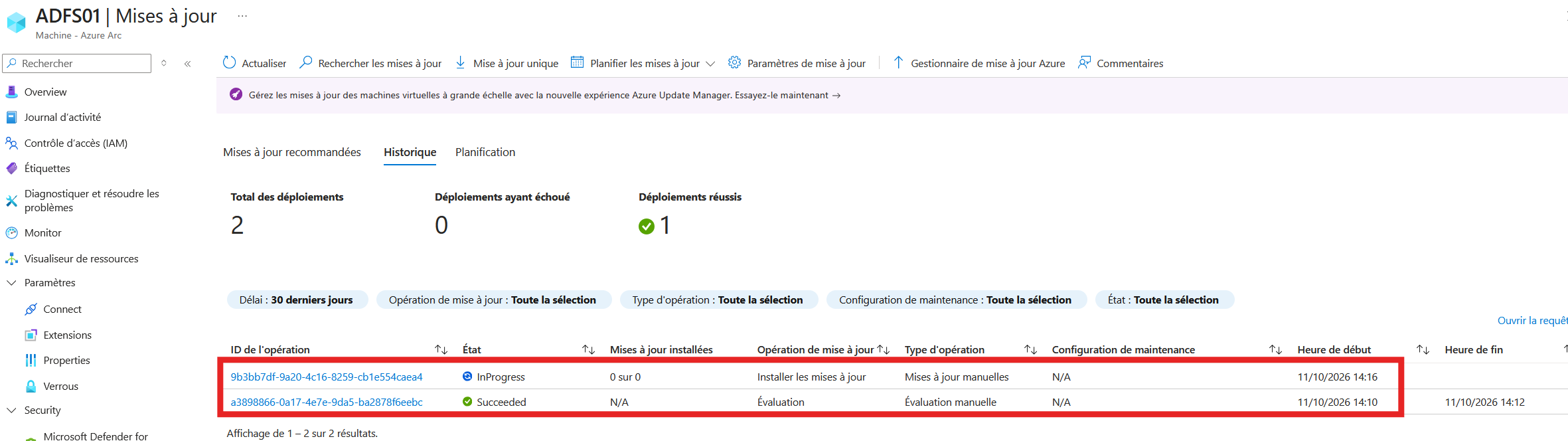The width and height of the screenshot is (1568, 441).
Task: Select the Historique tab
Action: (410, 152)
